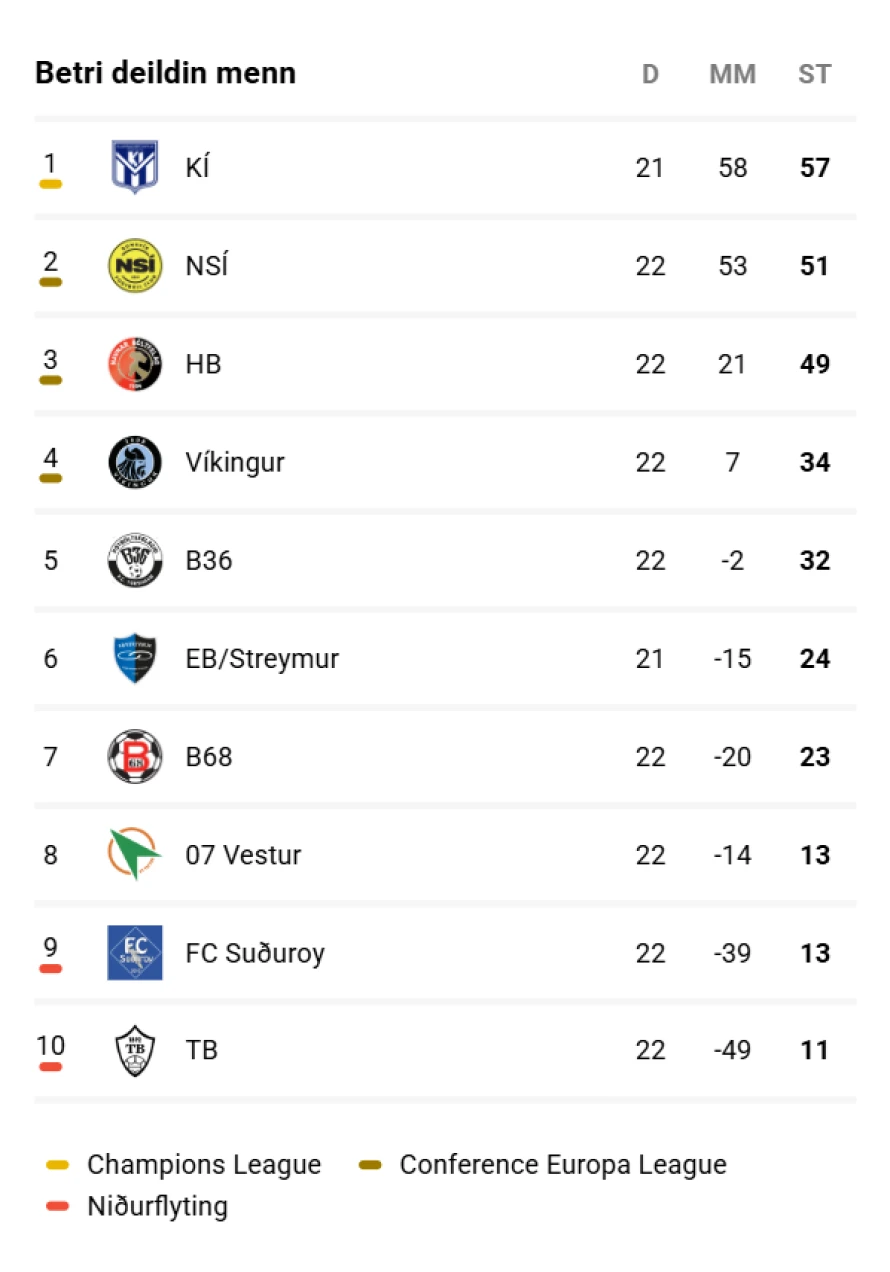
Task: Sort by the MM goal difference header
Action: (x=733, y=74)
